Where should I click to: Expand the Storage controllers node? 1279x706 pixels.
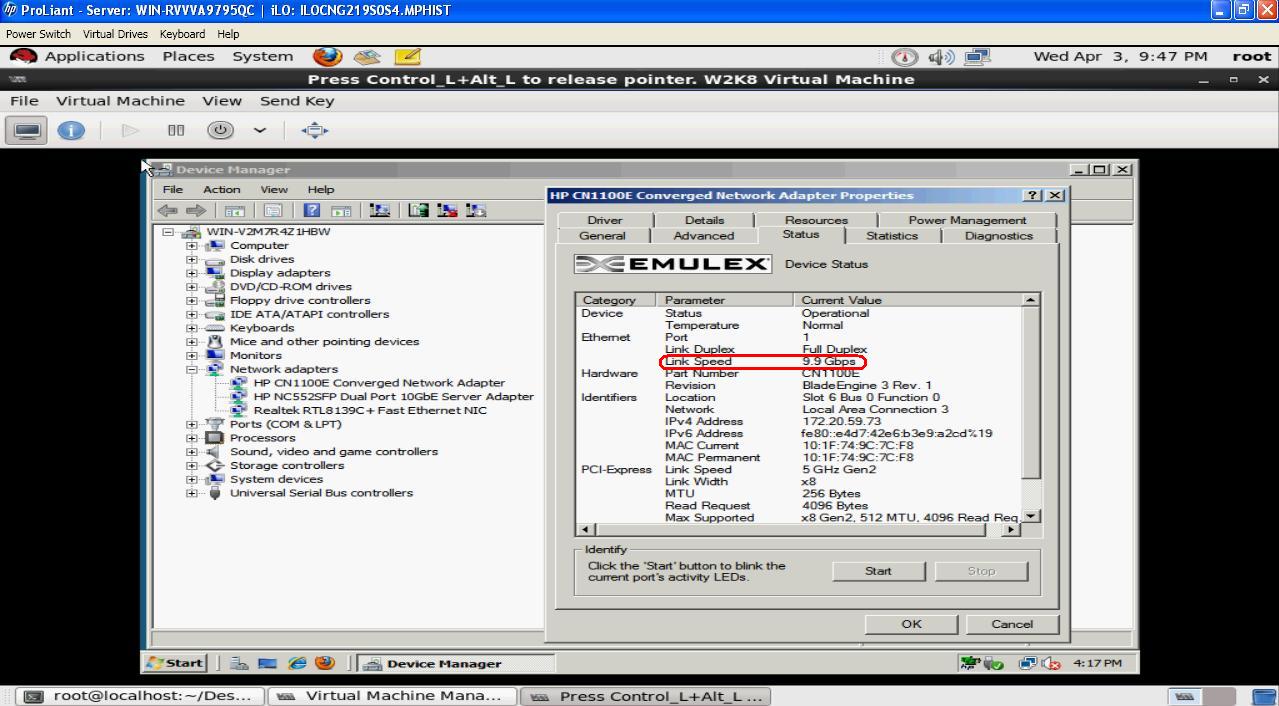click(x=192, y=465)
